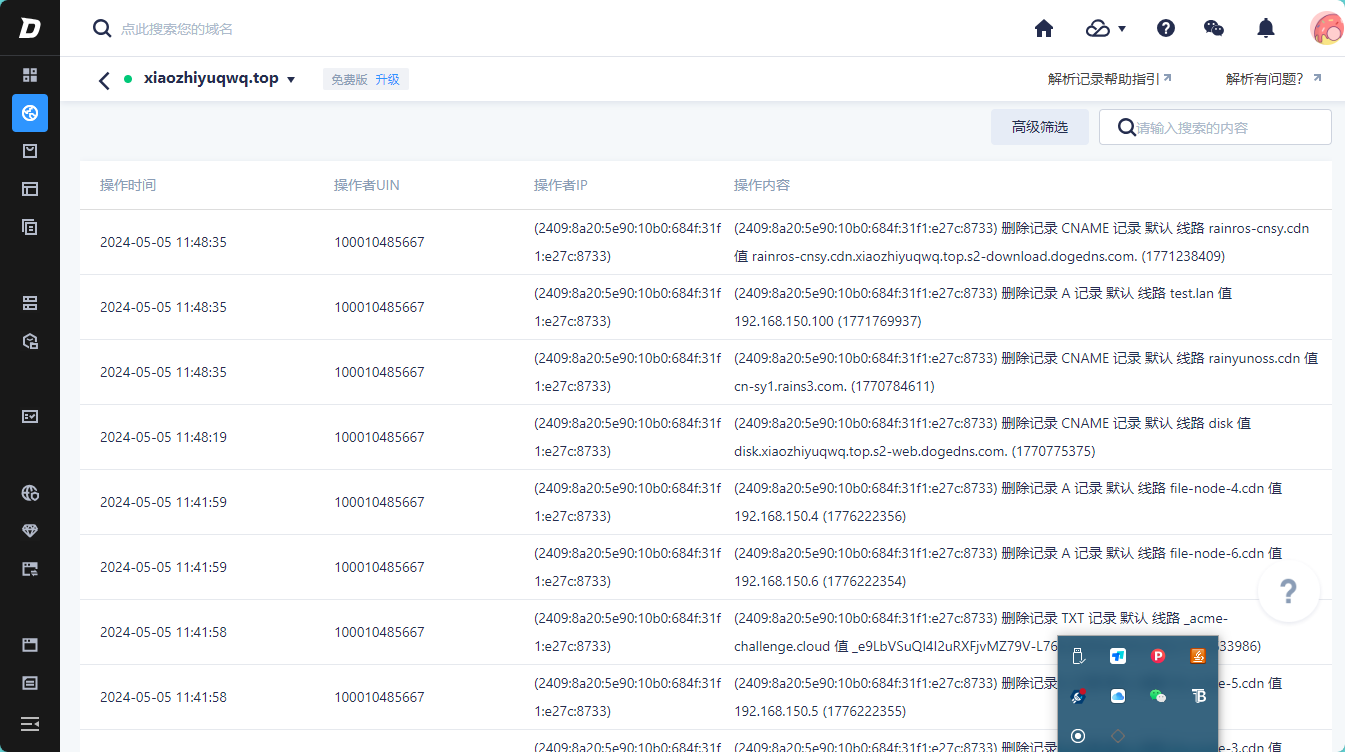
Task: Open the blue Tencent Meeting tray icon
Action: (x=1118, y=656)
